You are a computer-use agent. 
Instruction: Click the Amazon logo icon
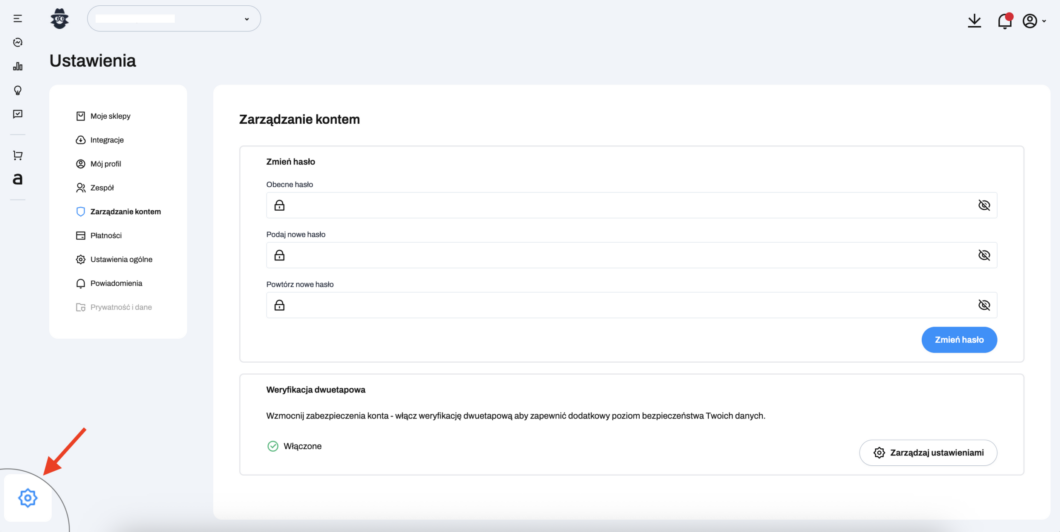point(17,179)
